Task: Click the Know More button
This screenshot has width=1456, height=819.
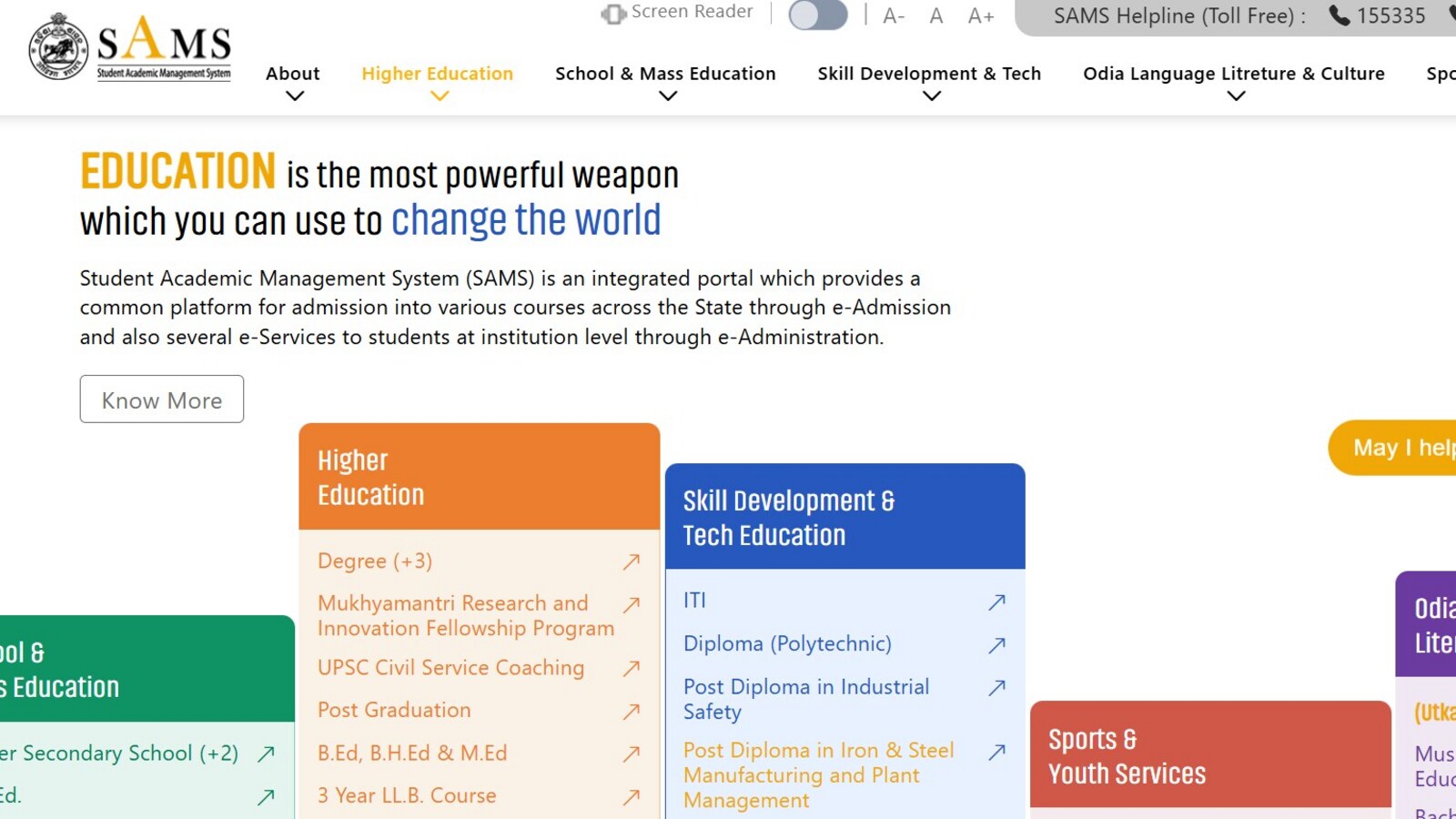Action: click(161, 399)
